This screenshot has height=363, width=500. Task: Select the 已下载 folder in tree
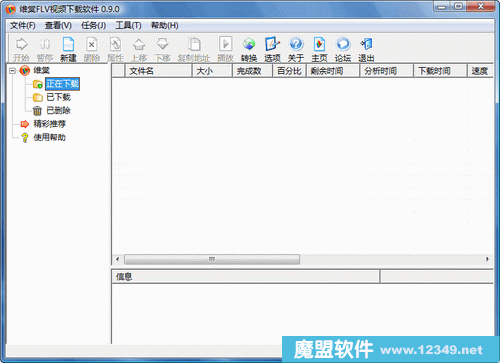click(x=58, y=97)
